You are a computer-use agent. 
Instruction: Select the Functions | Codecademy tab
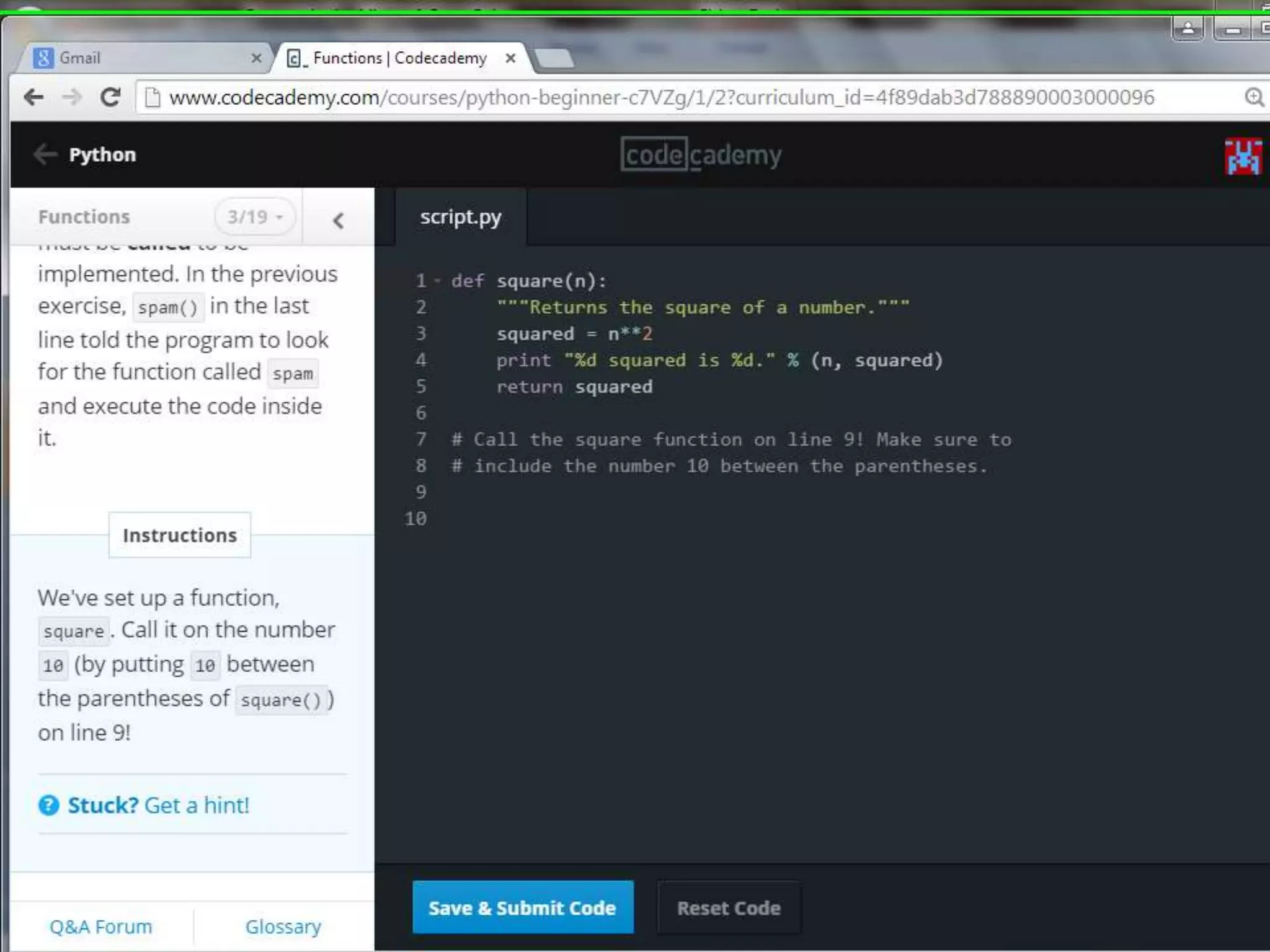[x=401, y=58]
